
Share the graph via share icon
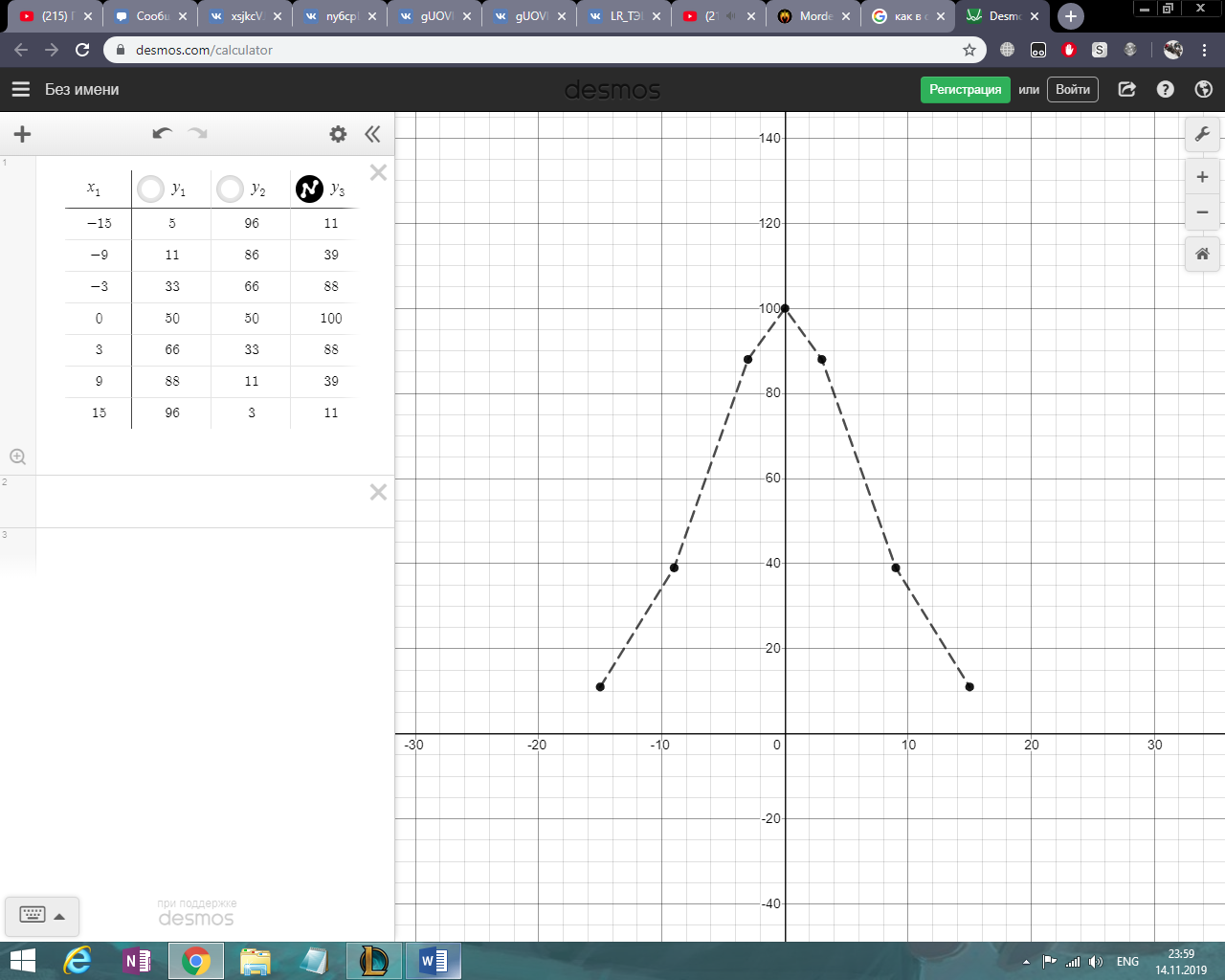[x=1127, y=89]
